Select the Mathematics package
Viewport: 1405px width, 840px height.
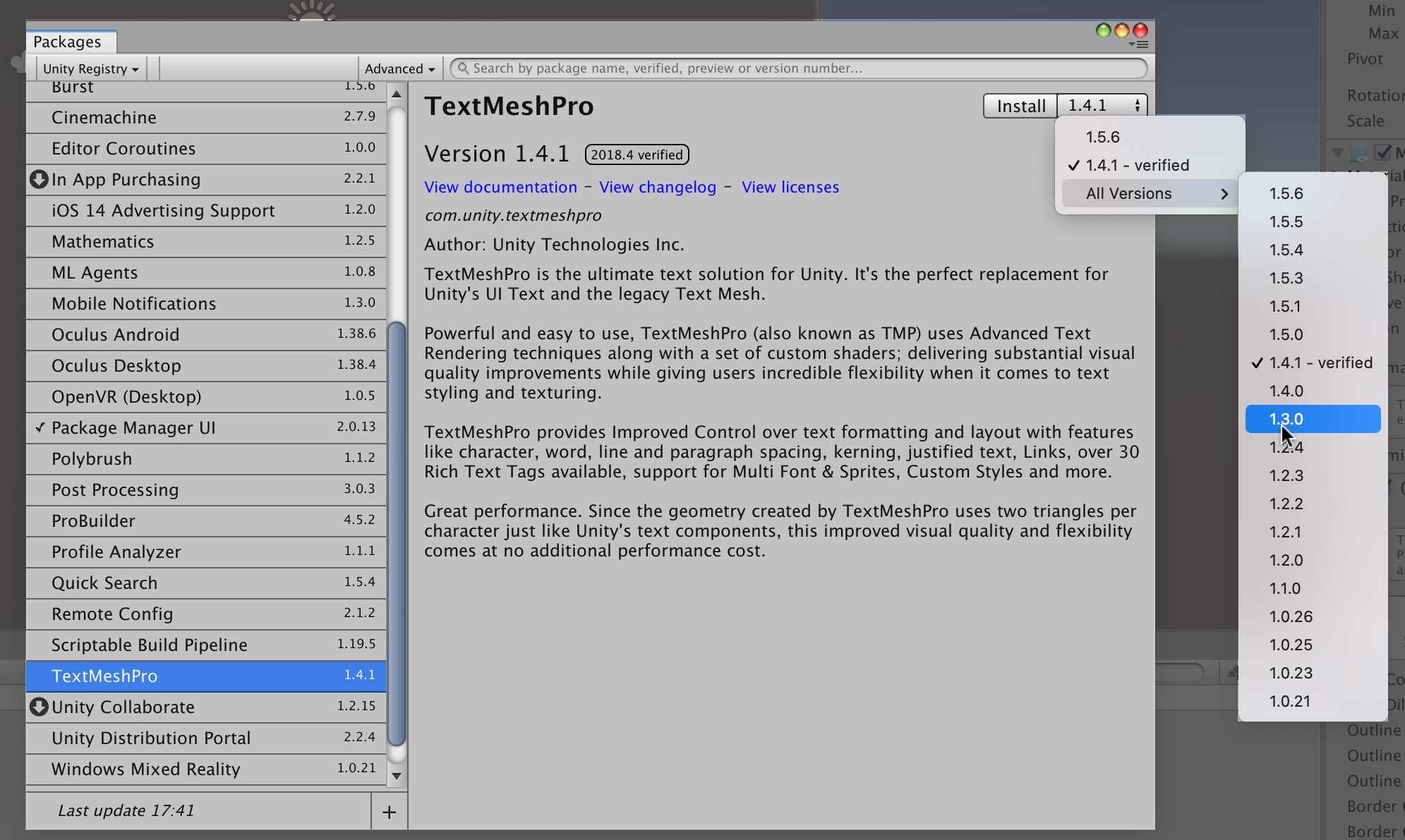point(206,241)
